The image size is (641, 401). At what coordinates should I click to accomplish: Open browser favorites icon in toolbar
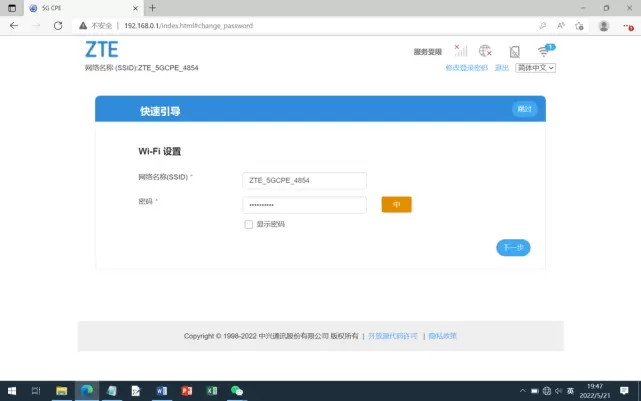point(579,25)
